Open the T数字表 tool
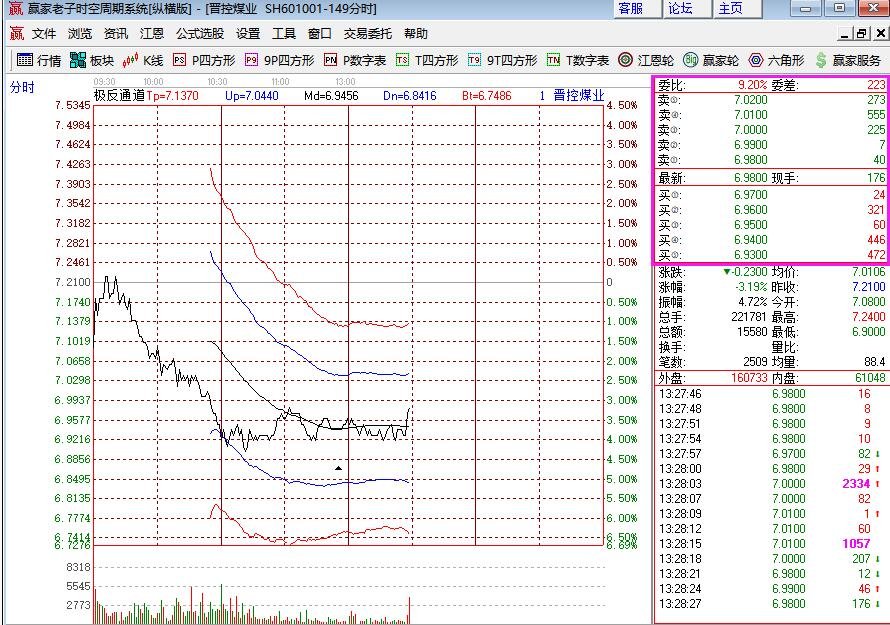Screen dimensions: 890x625 point(578,60)
